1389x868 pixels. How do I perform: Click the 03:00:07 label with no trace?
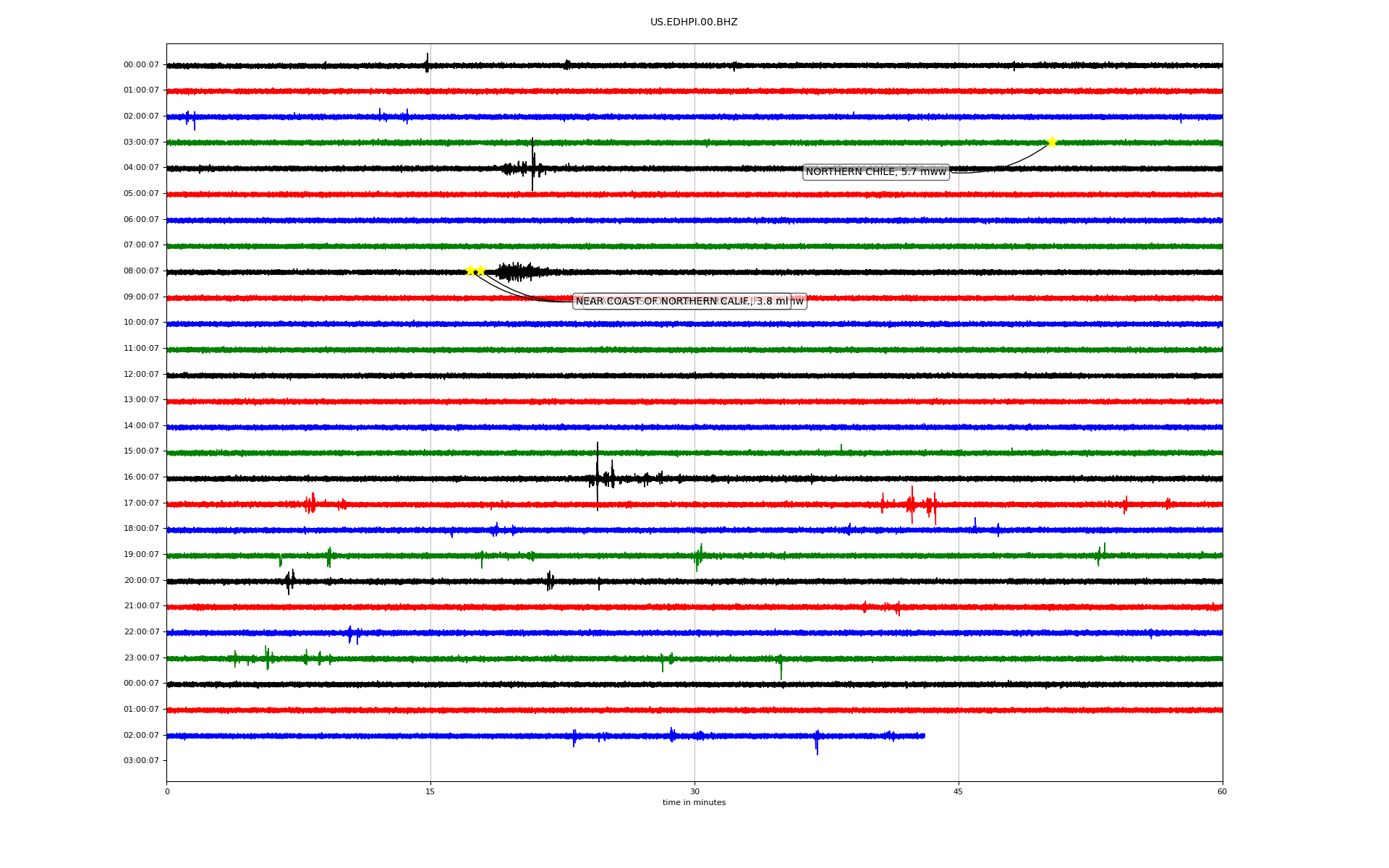tap(141, 761)
